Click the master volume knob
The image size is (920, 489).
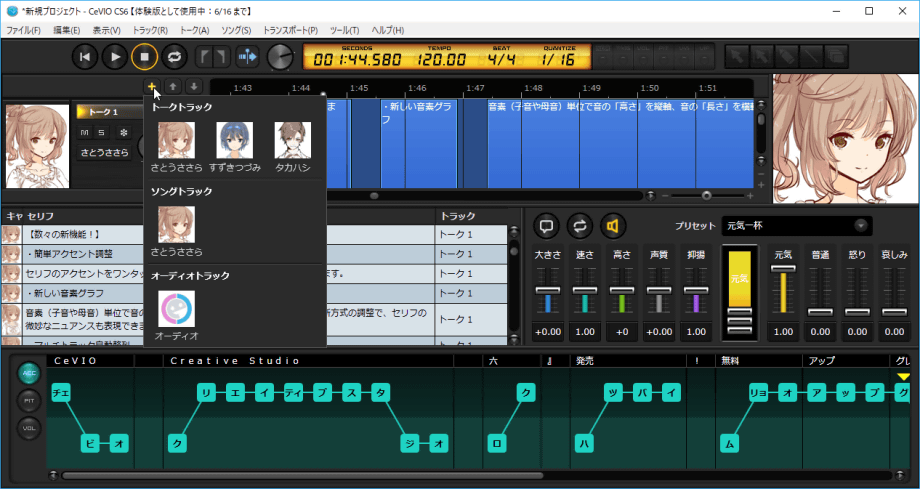280,57
